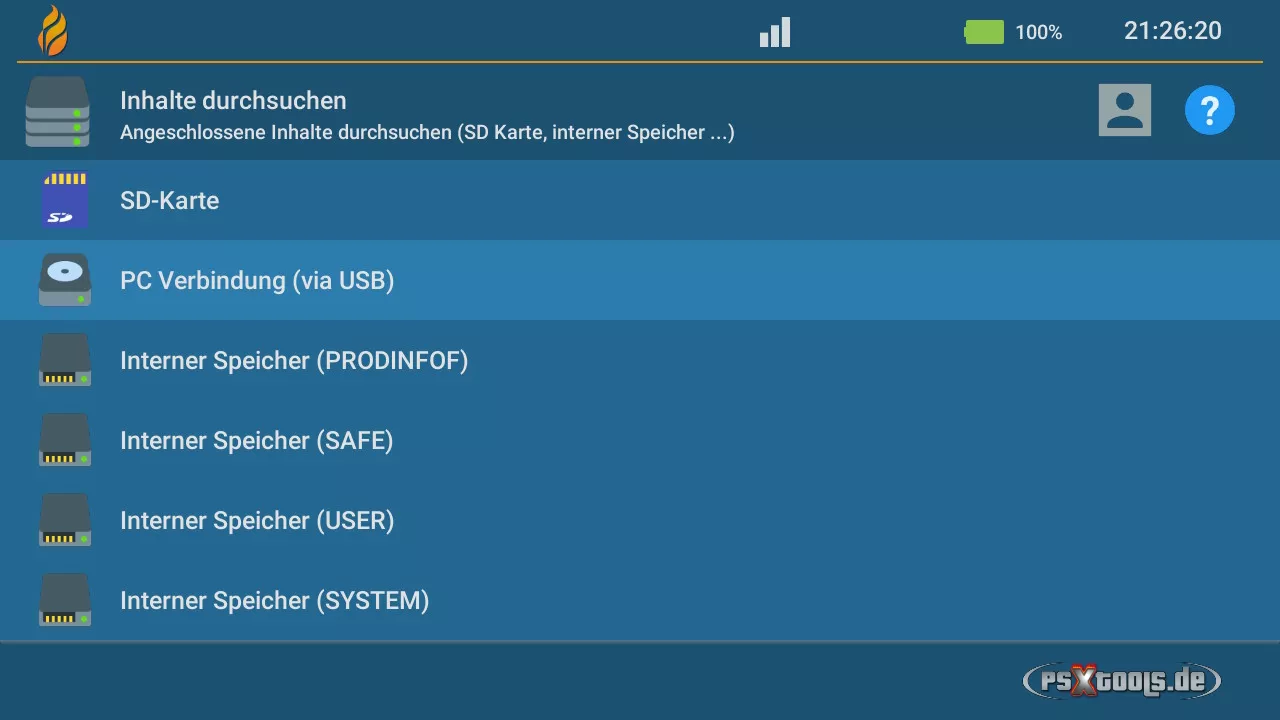Viewport: 1280px width, 720px height.
Task: Click the USER storage drive icon
Action: click(x=65, y=520)
